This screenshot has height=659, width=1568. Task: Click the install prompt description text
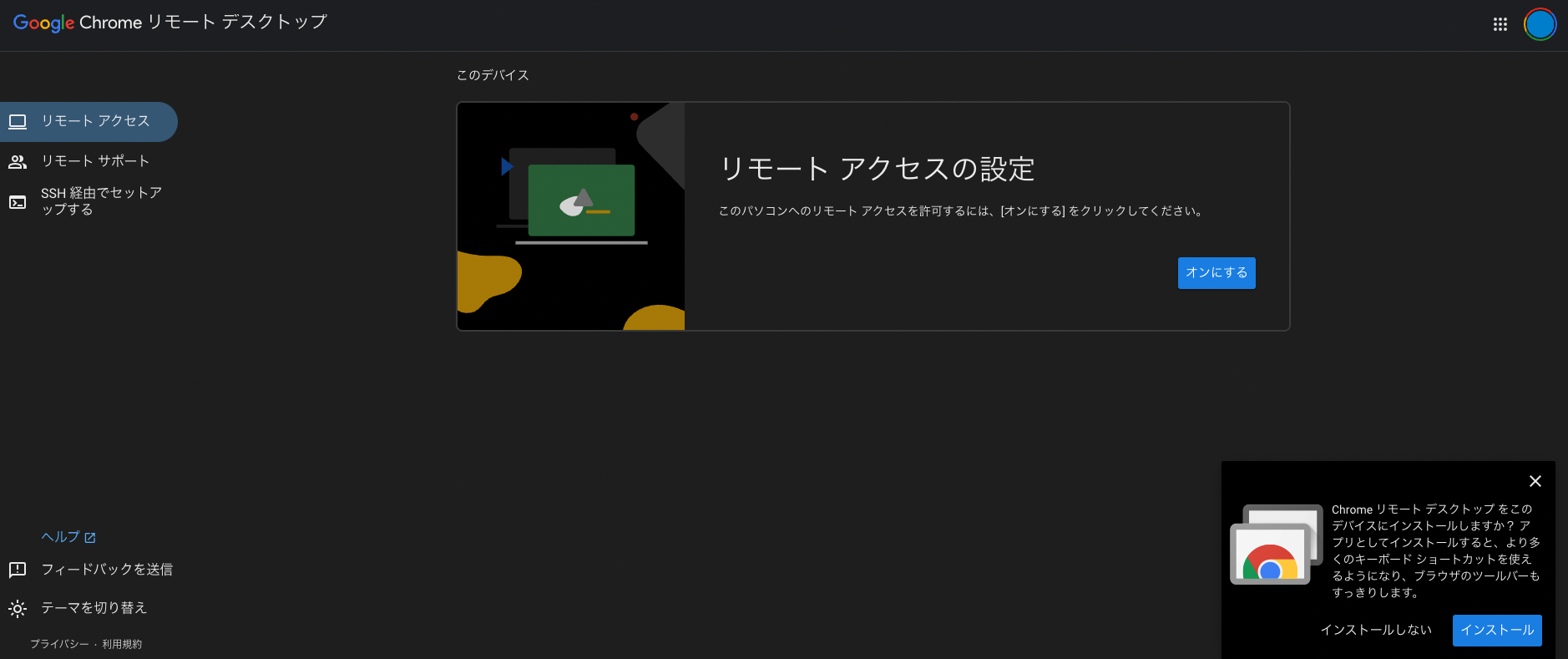pyautogui.click(x=1436, y=551)
